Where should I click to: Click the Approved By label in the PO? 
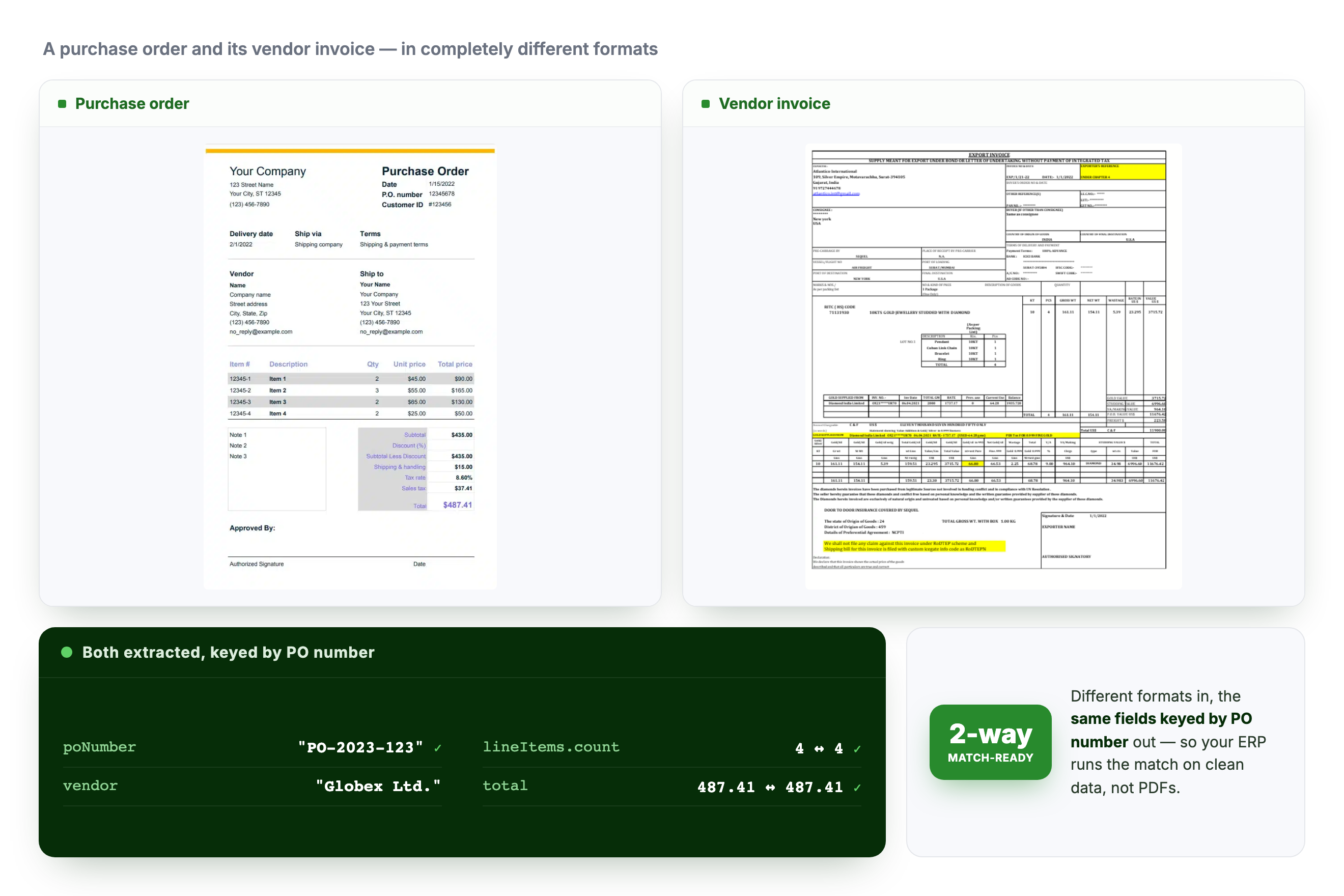click(x=252, y=528)
